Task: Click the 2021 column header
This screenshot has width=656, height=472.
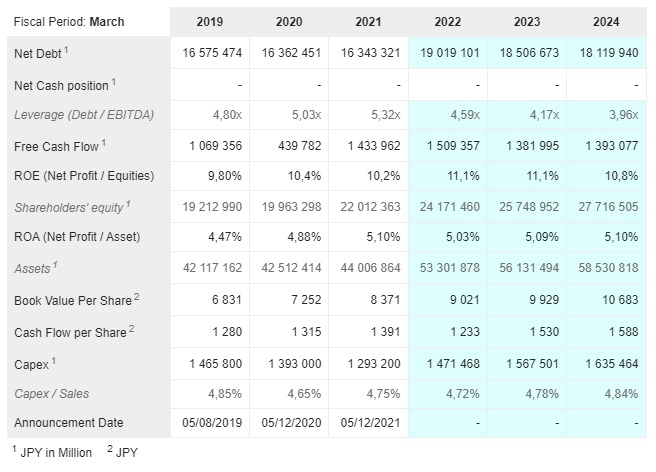Action: click(x=369, y=22)
